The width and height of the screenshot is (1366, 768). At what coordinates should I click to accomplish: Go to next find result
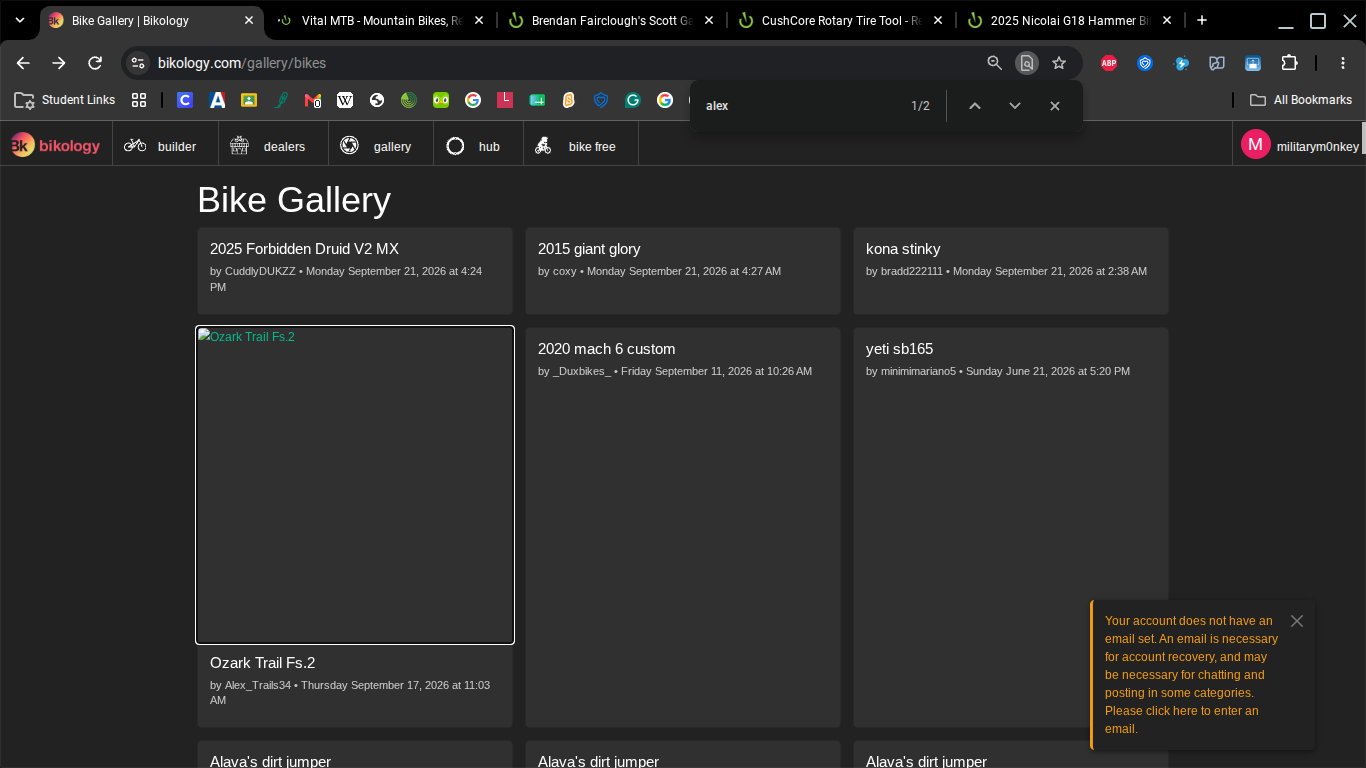[1015, 106]
